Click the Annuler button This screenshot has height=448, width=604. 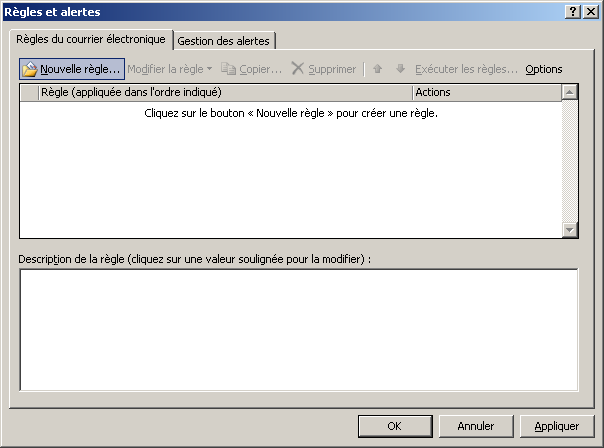[476, 426]
